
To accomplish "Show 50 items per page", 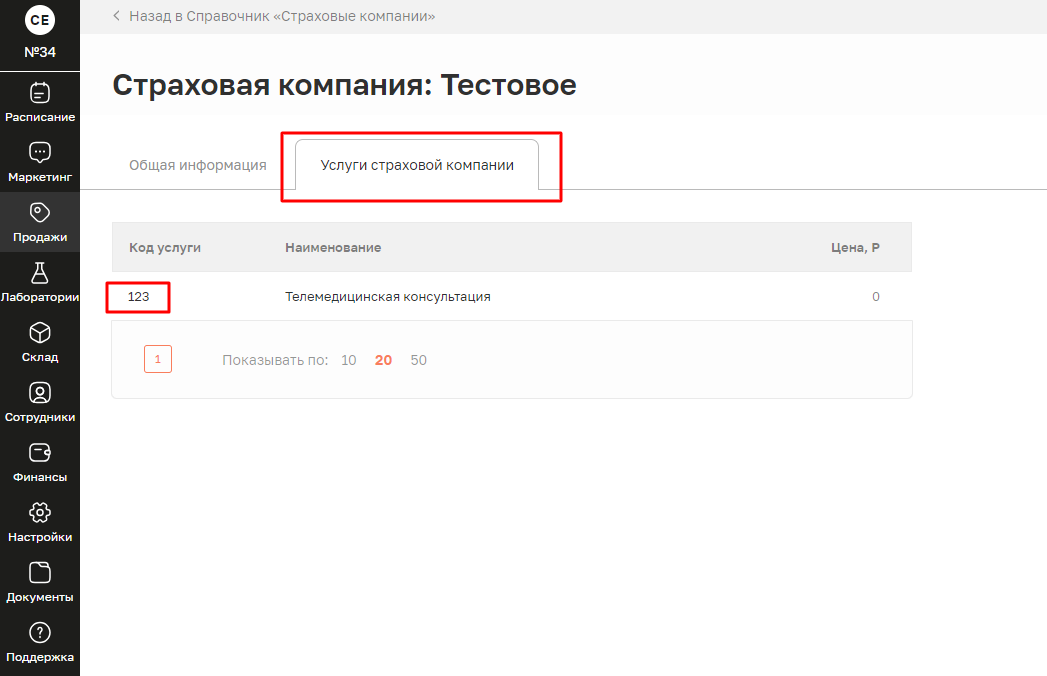I will pyautogui.click(x=419, y=360).
